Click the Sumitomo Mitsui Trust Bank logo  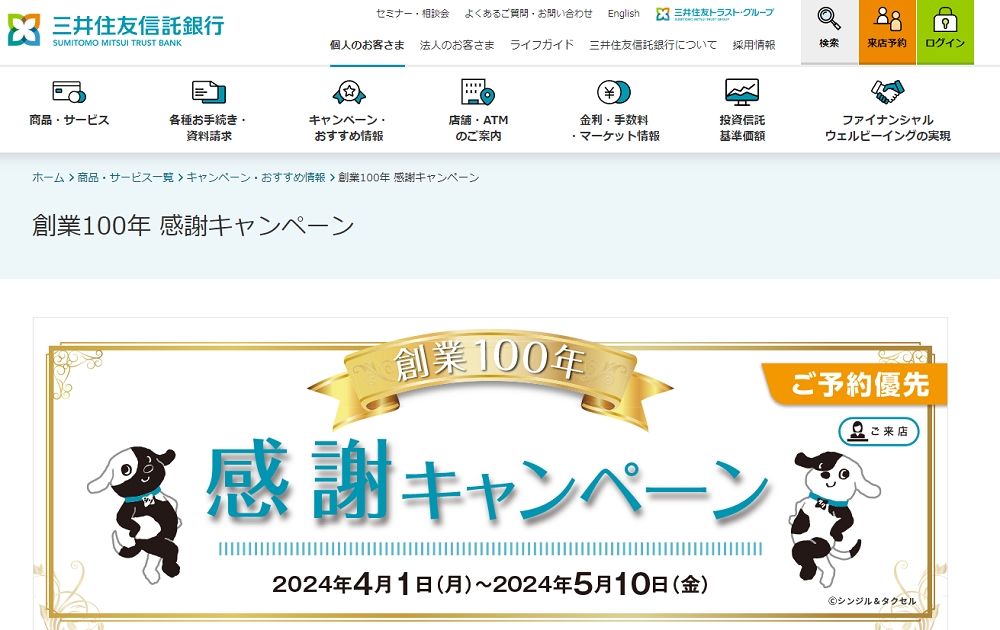(115, 29)
